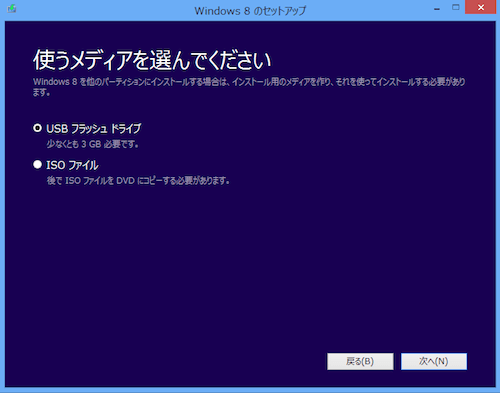Click the partition install description paragraph
500x393 pixels.
[249, 87]
